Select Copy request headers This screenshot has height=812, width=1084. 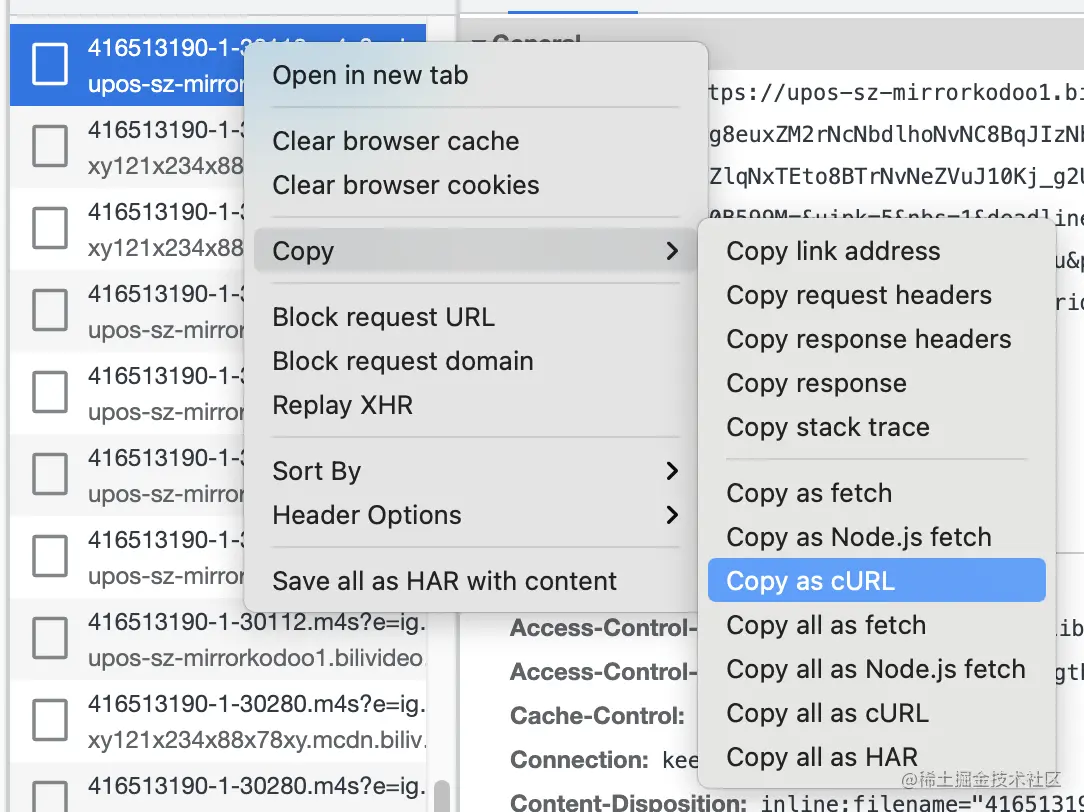click(x=859, y=295)
